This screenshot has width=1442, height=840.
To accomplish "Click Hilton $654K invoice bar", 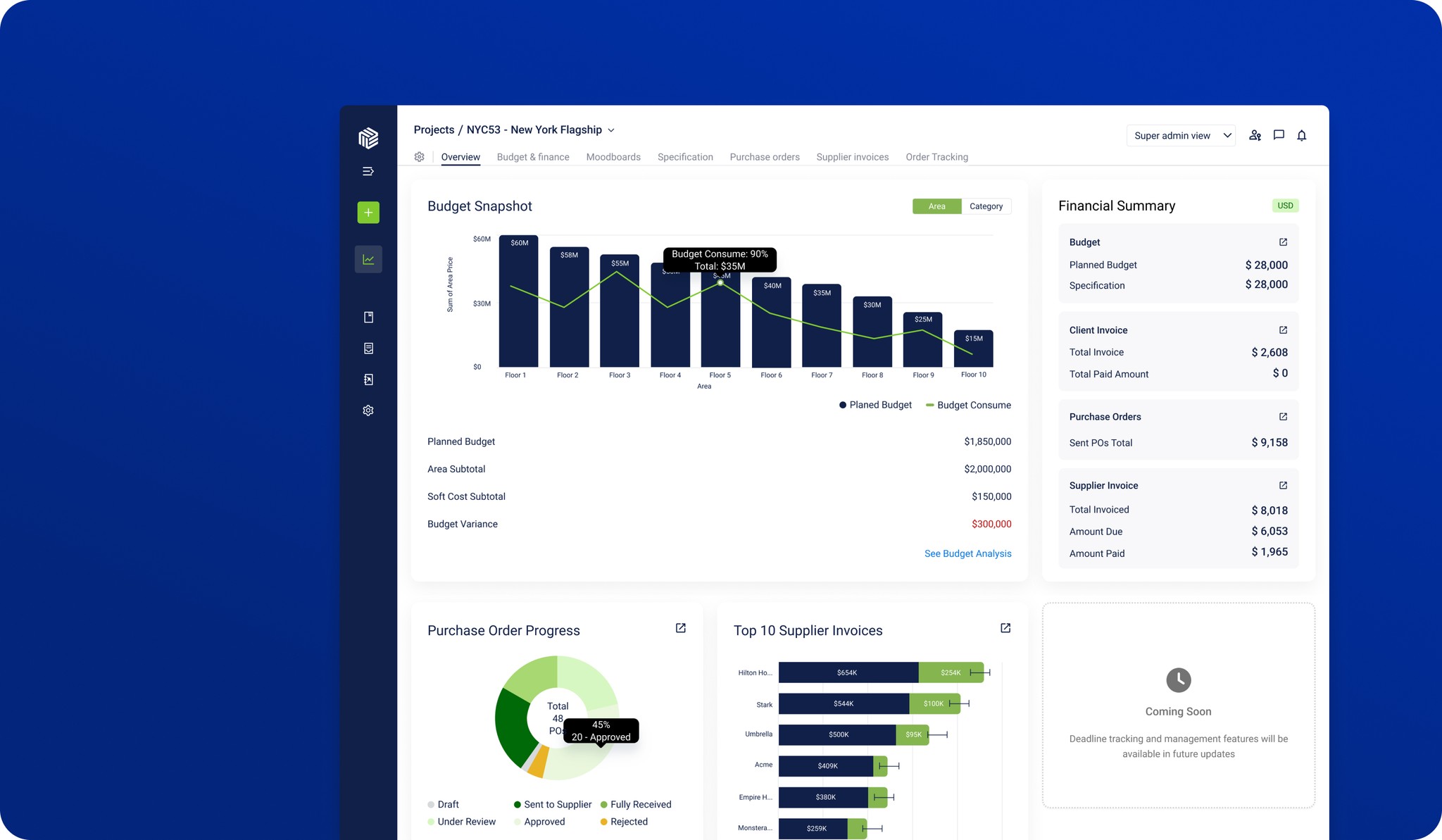I will [x=848, y=673].
